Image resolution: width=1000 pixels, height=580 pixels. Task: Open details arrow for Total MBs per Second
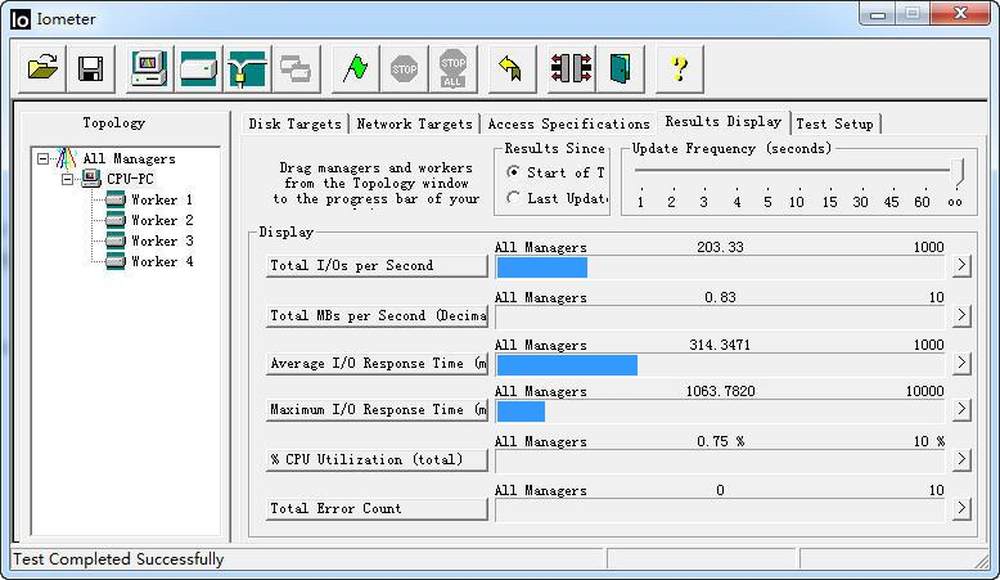(961, 315)
